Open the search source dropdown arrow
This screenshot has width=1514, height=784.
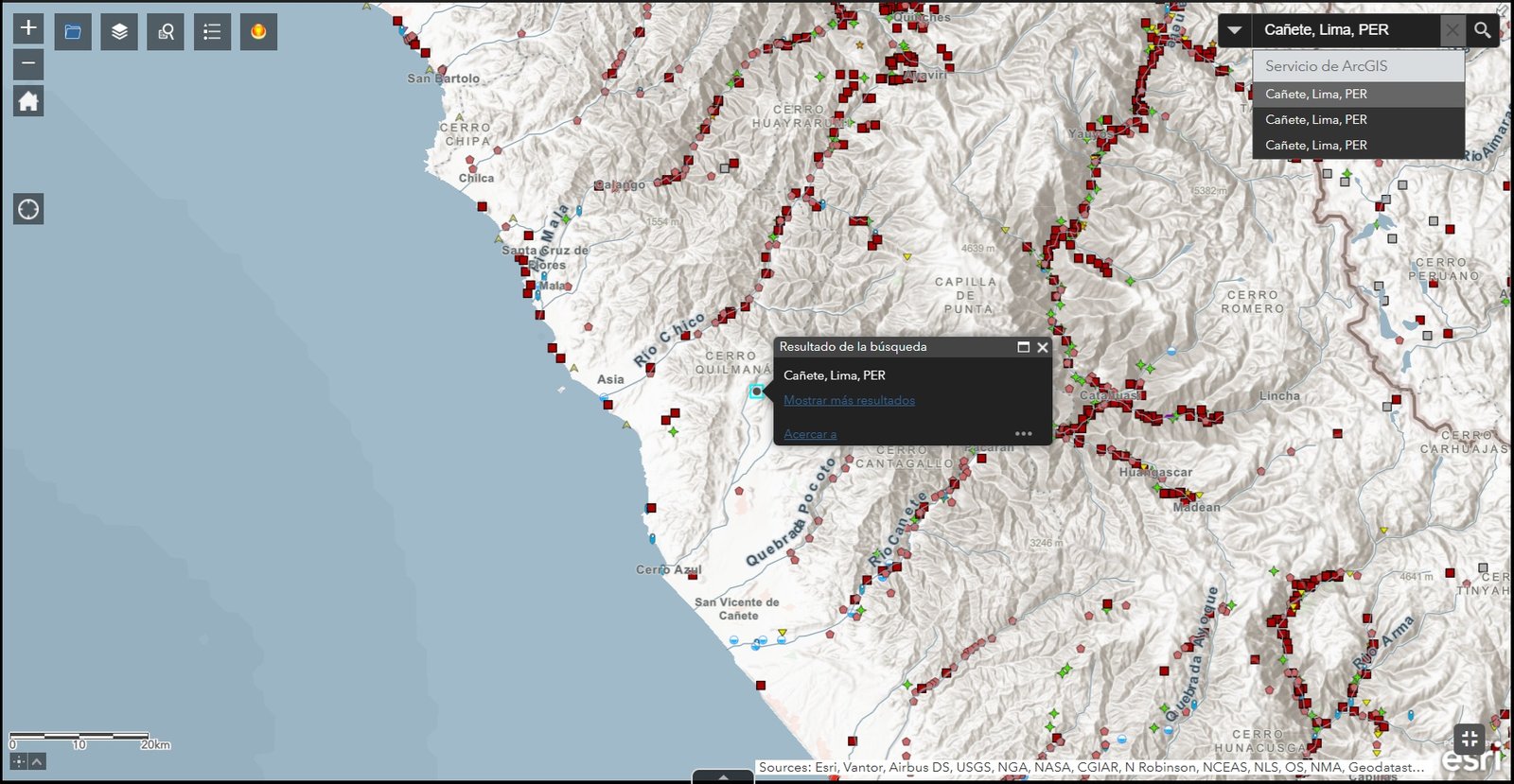tap(1234, 30)
